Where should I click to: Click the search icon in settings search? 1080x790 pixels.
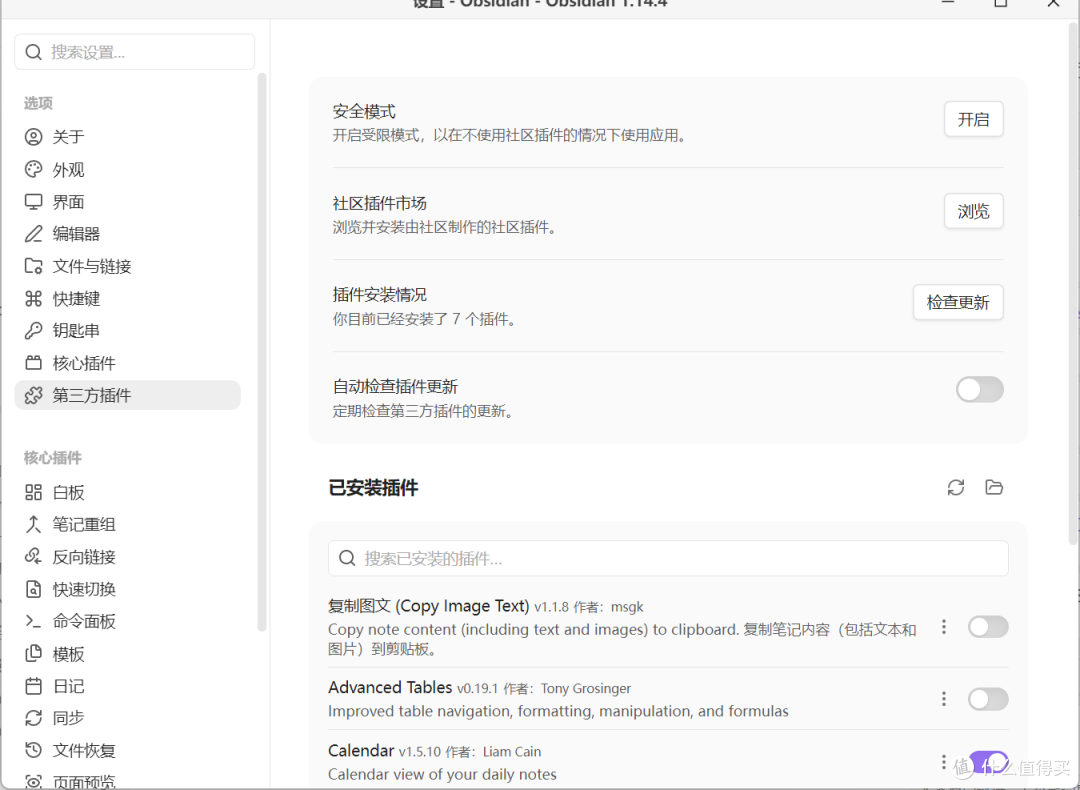coord(33,52)
